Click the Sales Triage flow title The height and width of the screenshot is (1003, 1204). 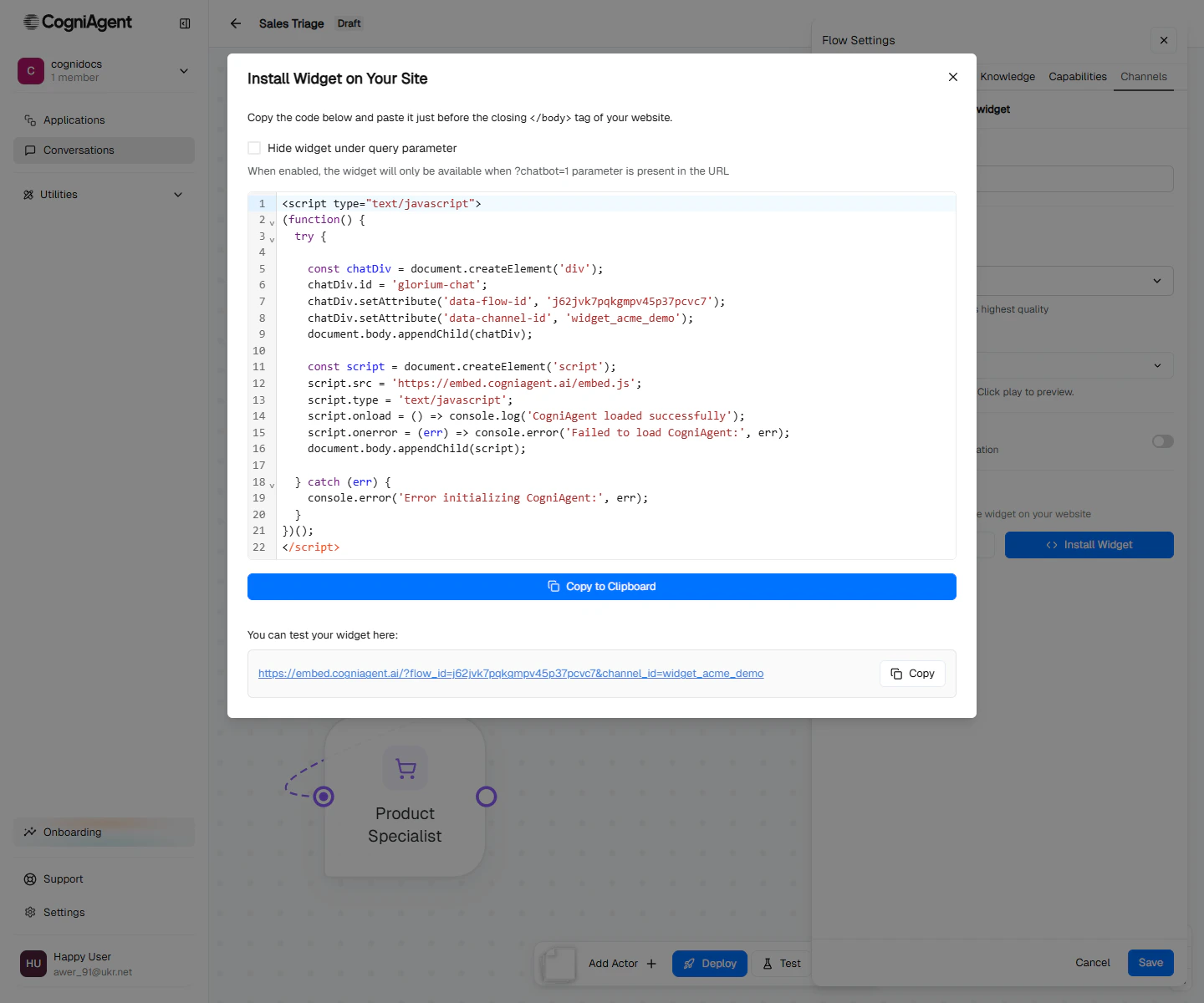[291, 23]
